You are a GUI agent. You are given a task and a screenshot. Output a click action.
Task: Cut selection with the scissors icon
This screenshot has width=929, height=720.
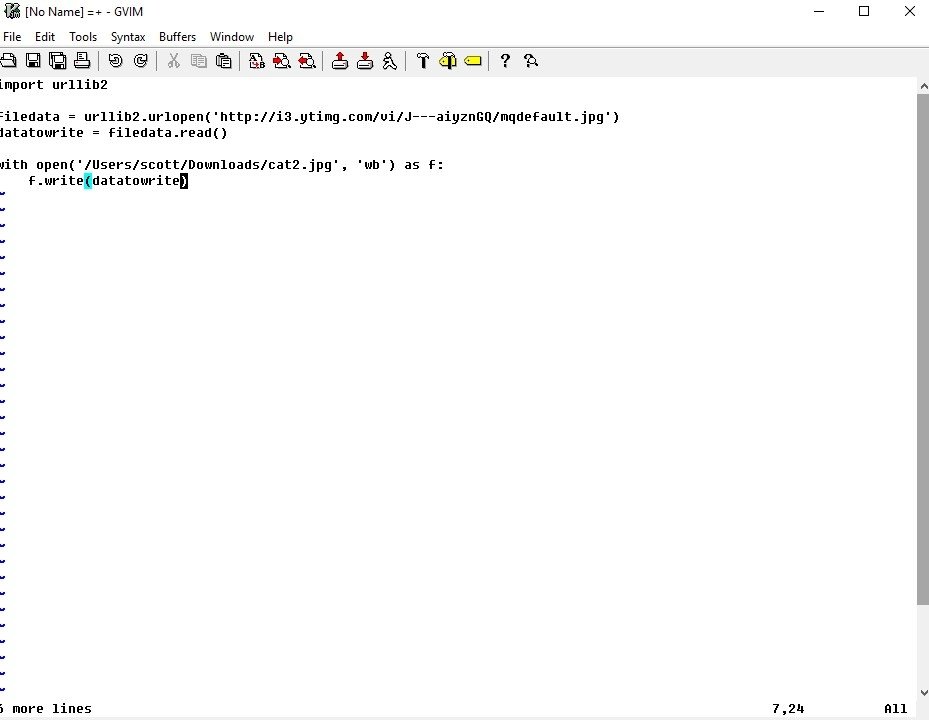(174, 60)
